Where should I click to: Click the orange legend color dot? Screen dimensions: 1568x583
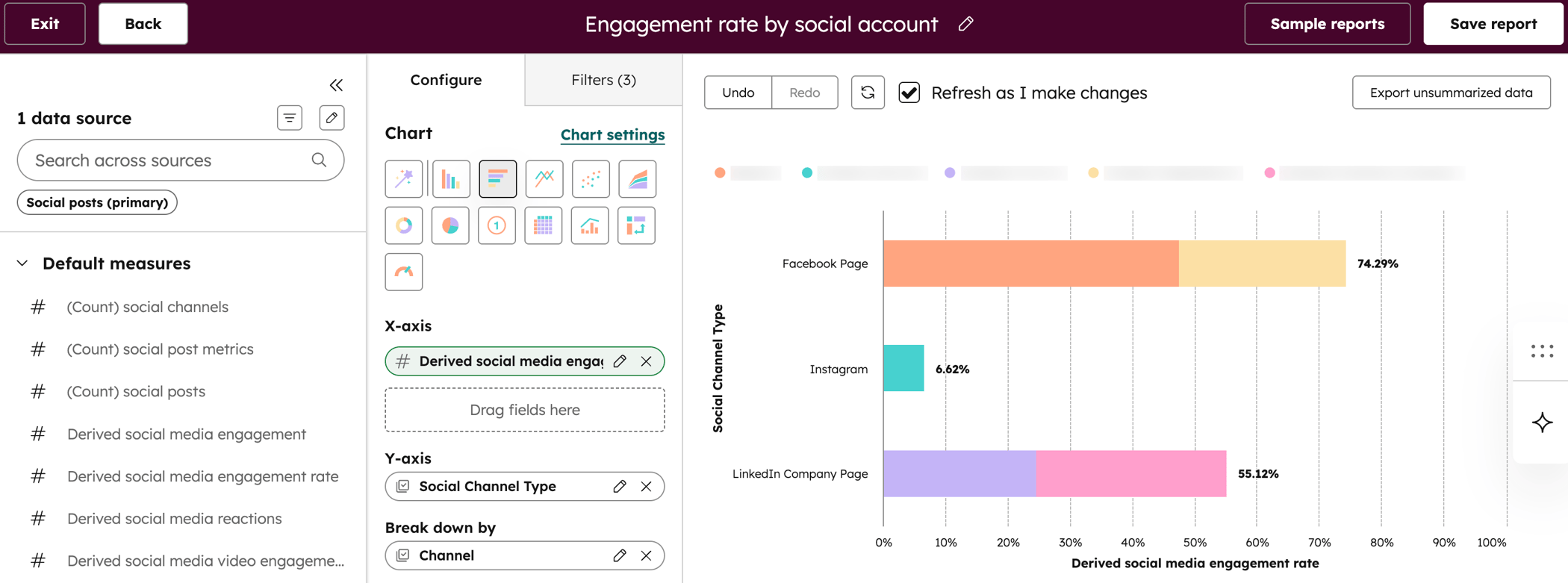pyautogui.click(x=720, y=173)
